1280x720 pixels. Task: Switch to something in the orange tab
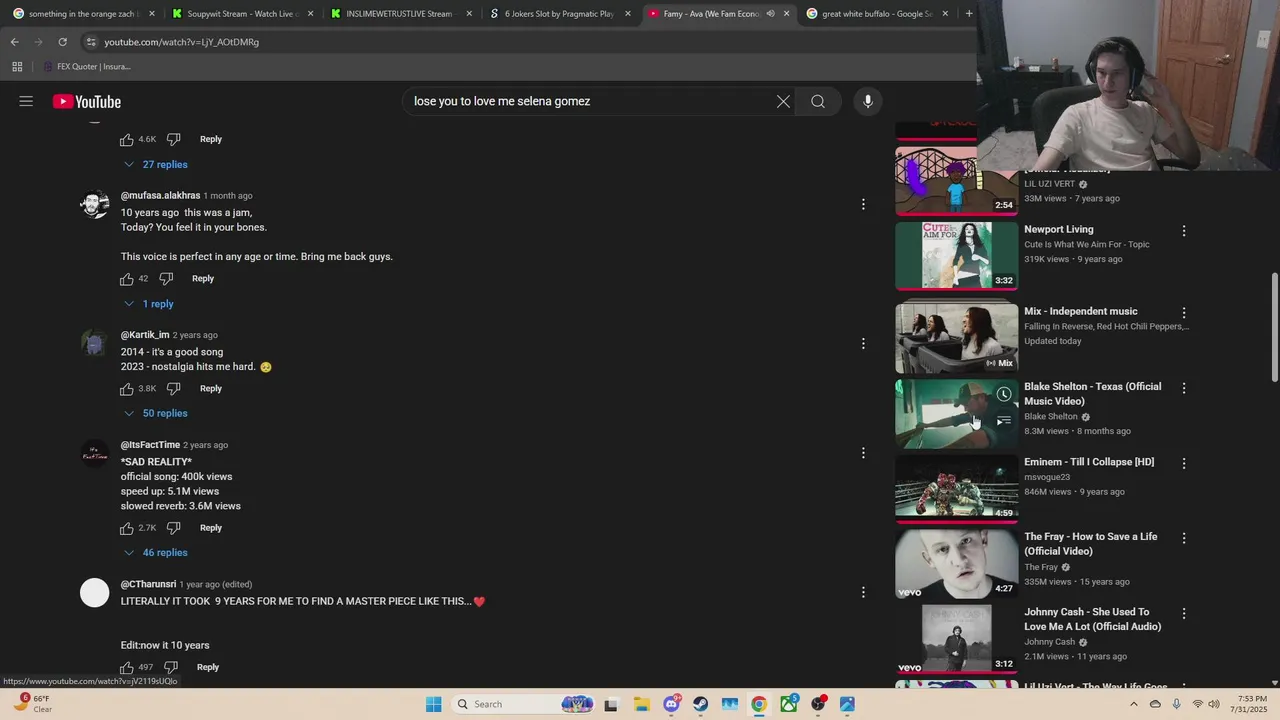pyautogui.click(x=84, y=14)
